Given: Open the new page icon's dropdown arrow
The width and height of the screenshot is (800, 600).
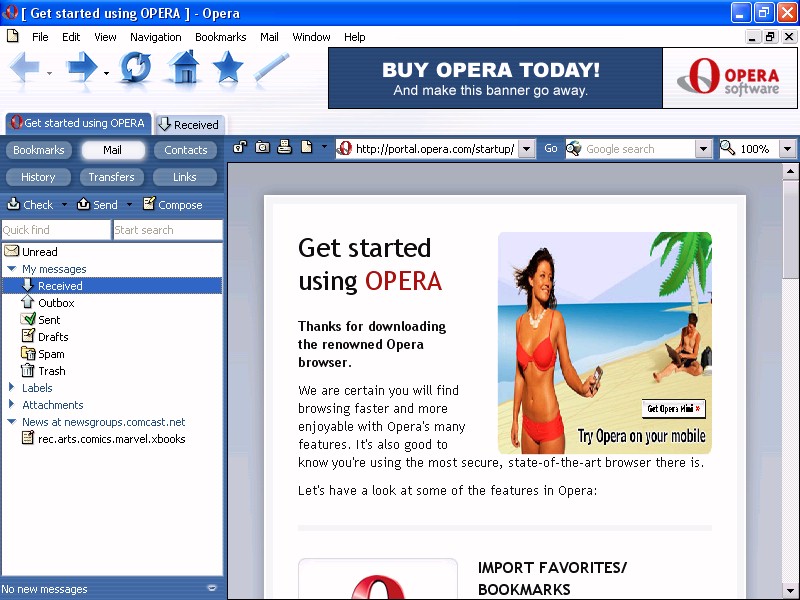Looking at the screenshot, I should tap(324, 147).
